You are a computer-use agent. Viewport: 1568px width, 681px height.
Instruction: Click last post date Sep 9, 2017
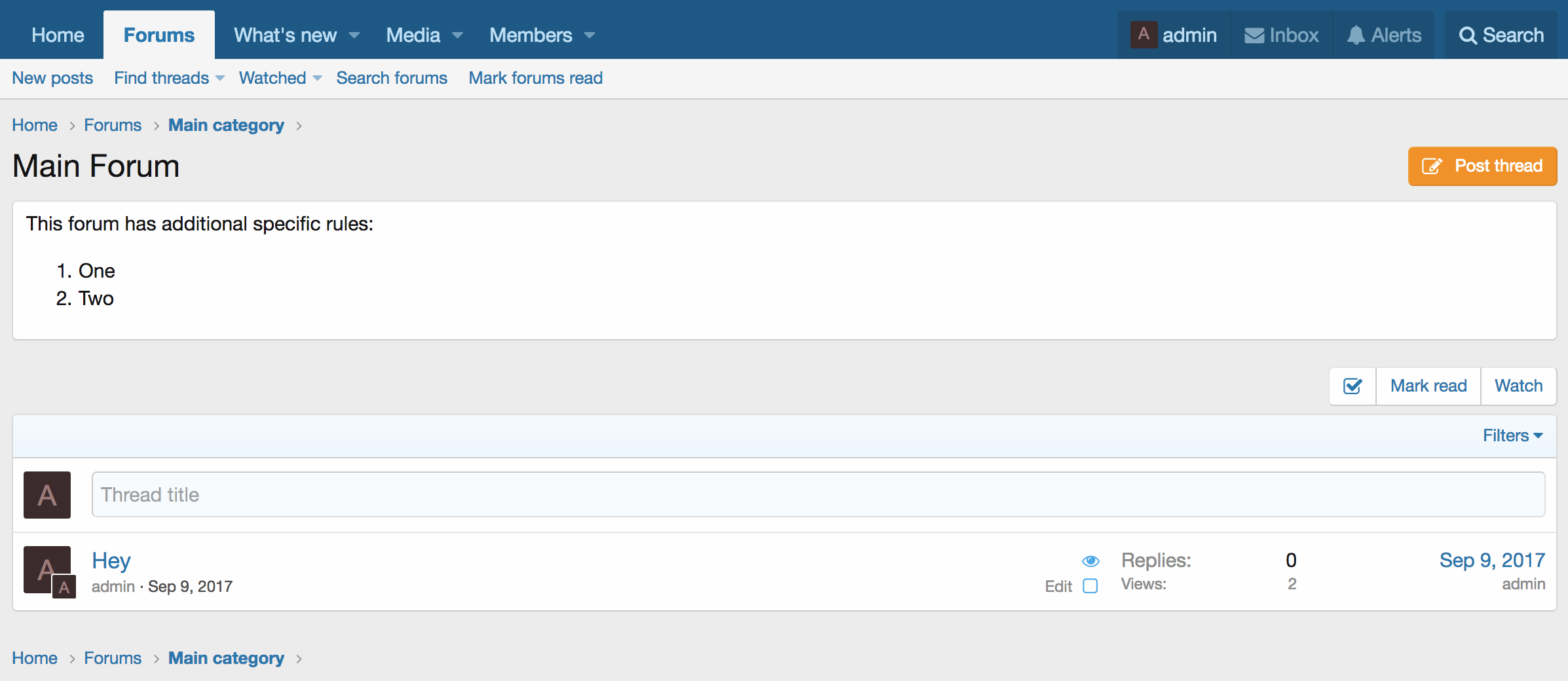pyautogui.click(x=1492, y=561)
